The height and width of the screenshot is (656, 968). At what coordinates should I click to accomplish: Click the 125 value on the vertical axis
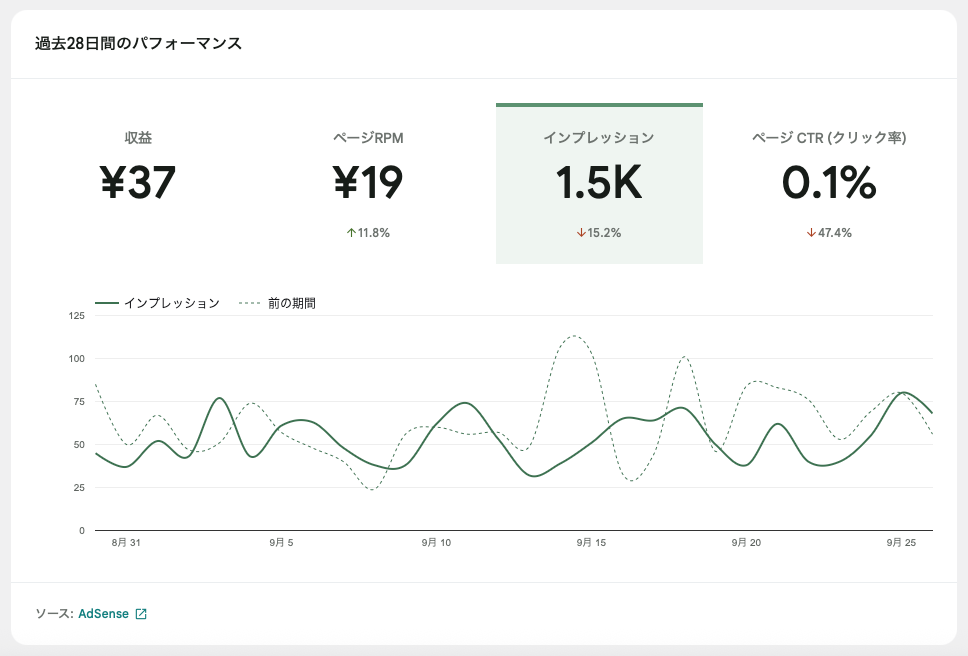pyautogui.click(x=77, y=316)
